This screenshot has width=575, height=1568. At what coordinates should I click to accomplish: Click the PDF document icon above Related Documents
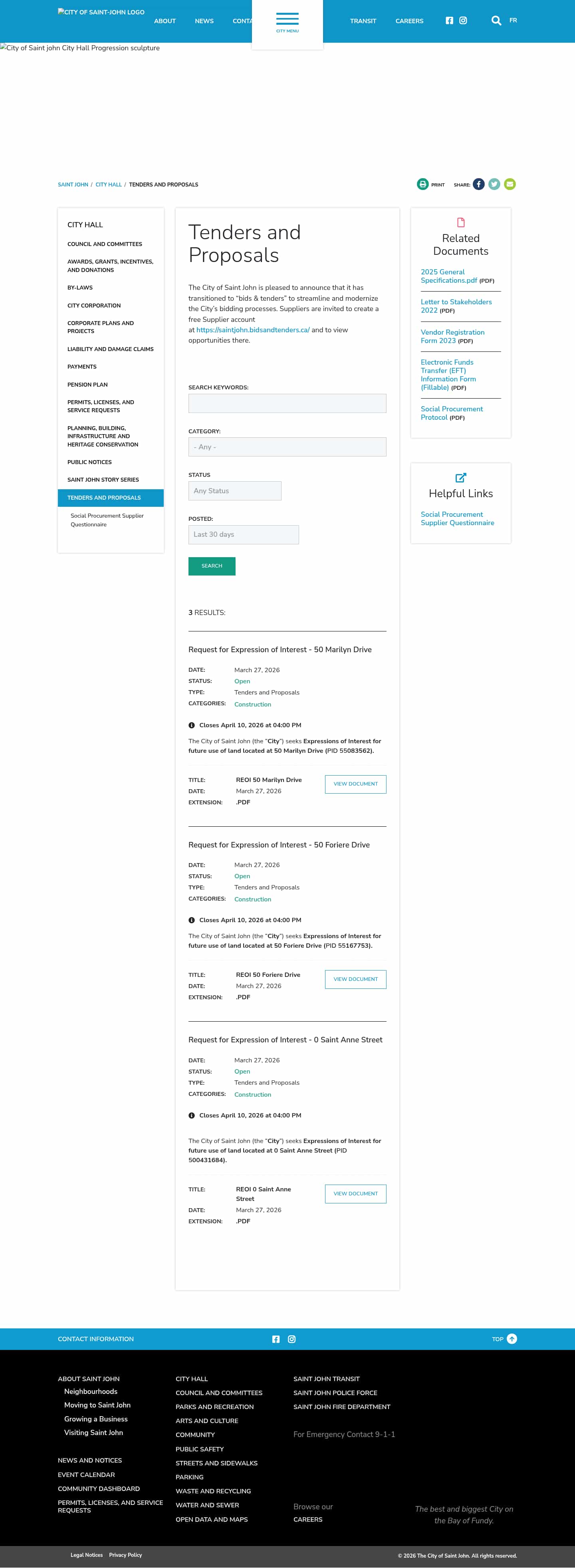pyautogui.click(x=460, y=222)
